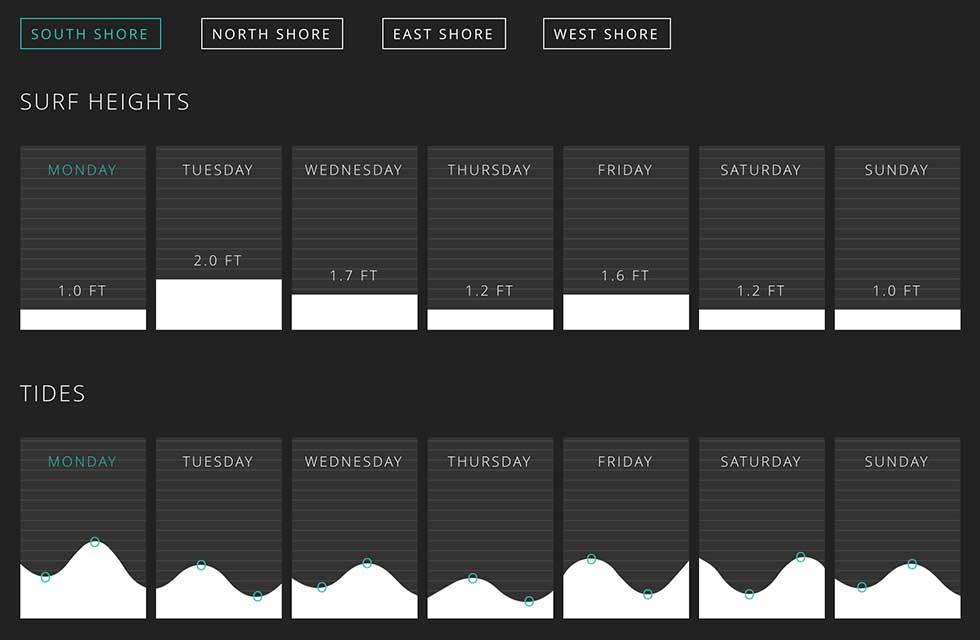Open the East Shore tab
The width and height of the screenshot is (980, 640).
pos(443,34)
